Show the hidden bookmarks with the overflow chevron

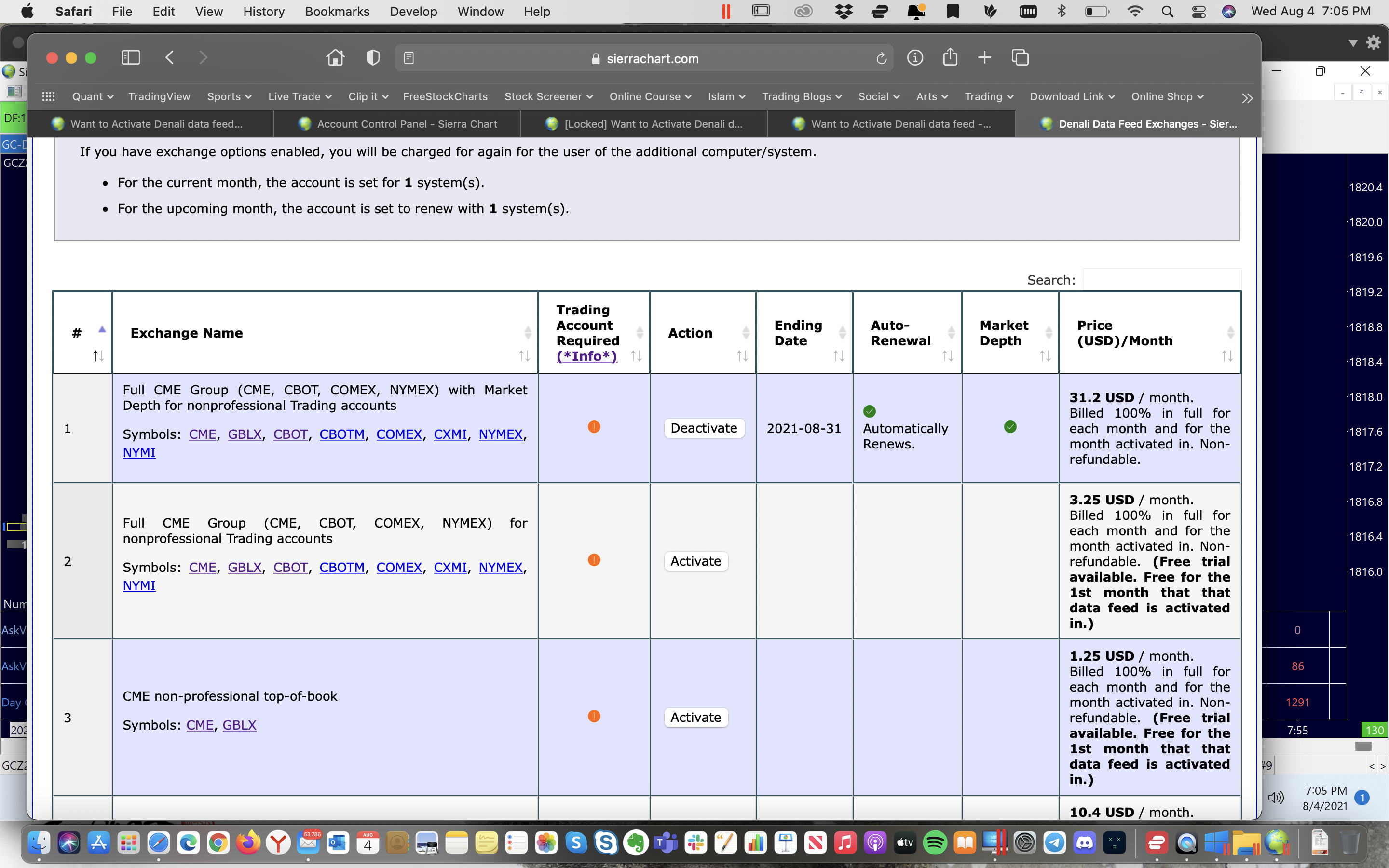click(1247, 97)
